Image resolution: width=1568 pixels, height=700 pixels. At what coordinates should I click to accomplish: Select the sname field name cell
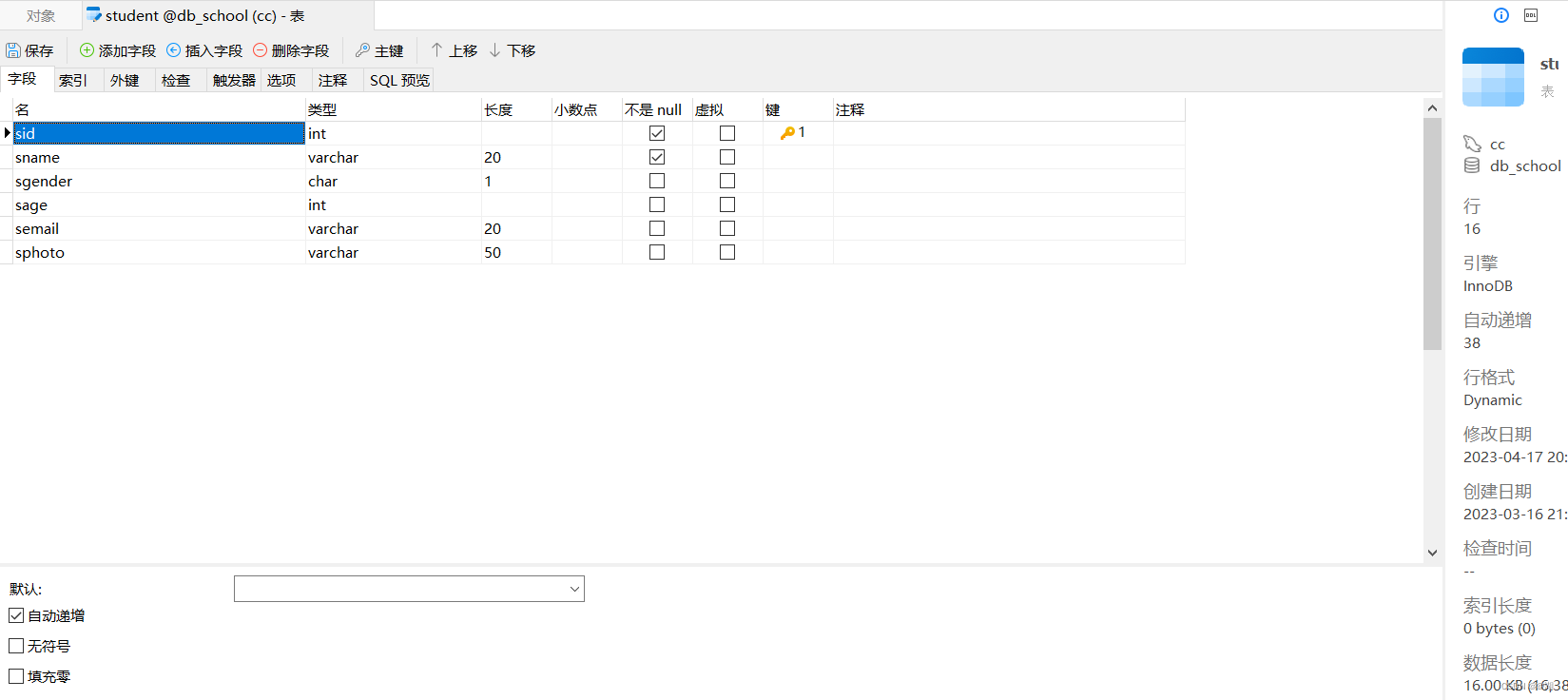coord(159,157)
